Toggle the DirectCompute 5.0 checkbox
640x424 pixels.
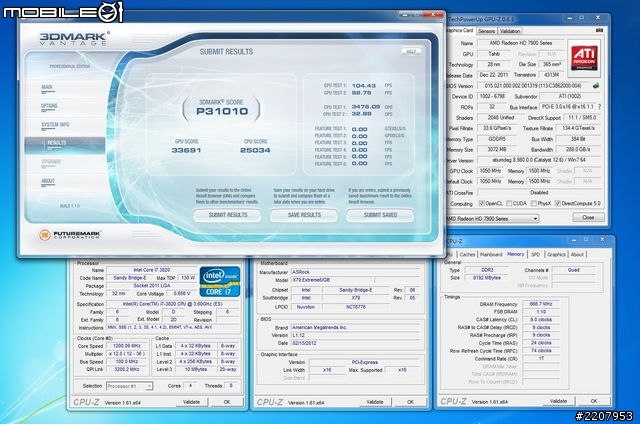(558, 203)
